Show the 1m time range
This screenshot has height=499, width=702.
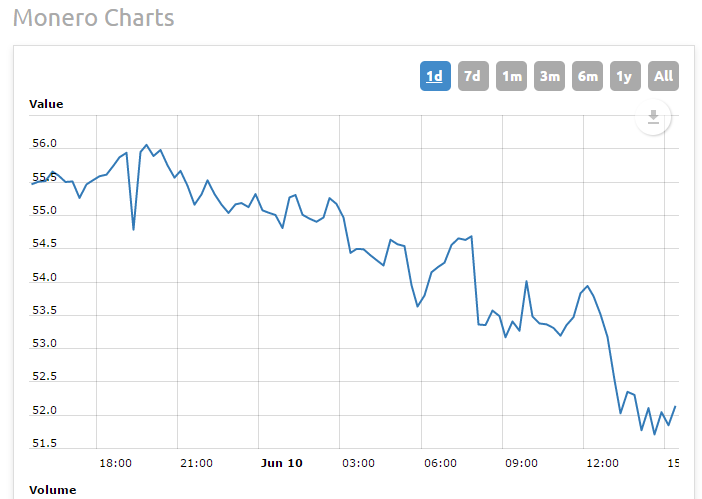(x=511, y=76)
